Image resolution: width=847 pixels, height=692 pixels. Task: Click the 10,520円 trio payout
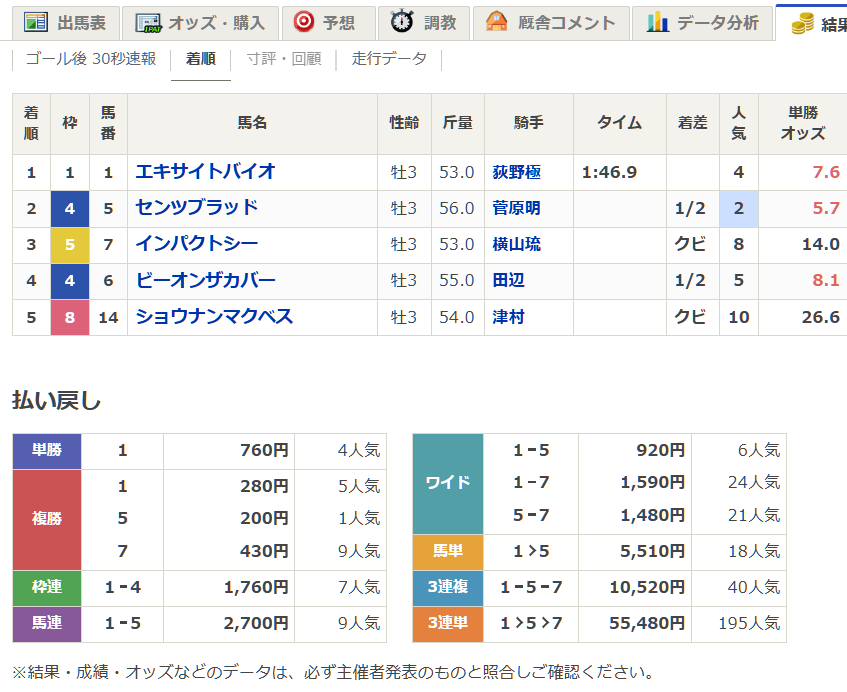pos(647,587)
